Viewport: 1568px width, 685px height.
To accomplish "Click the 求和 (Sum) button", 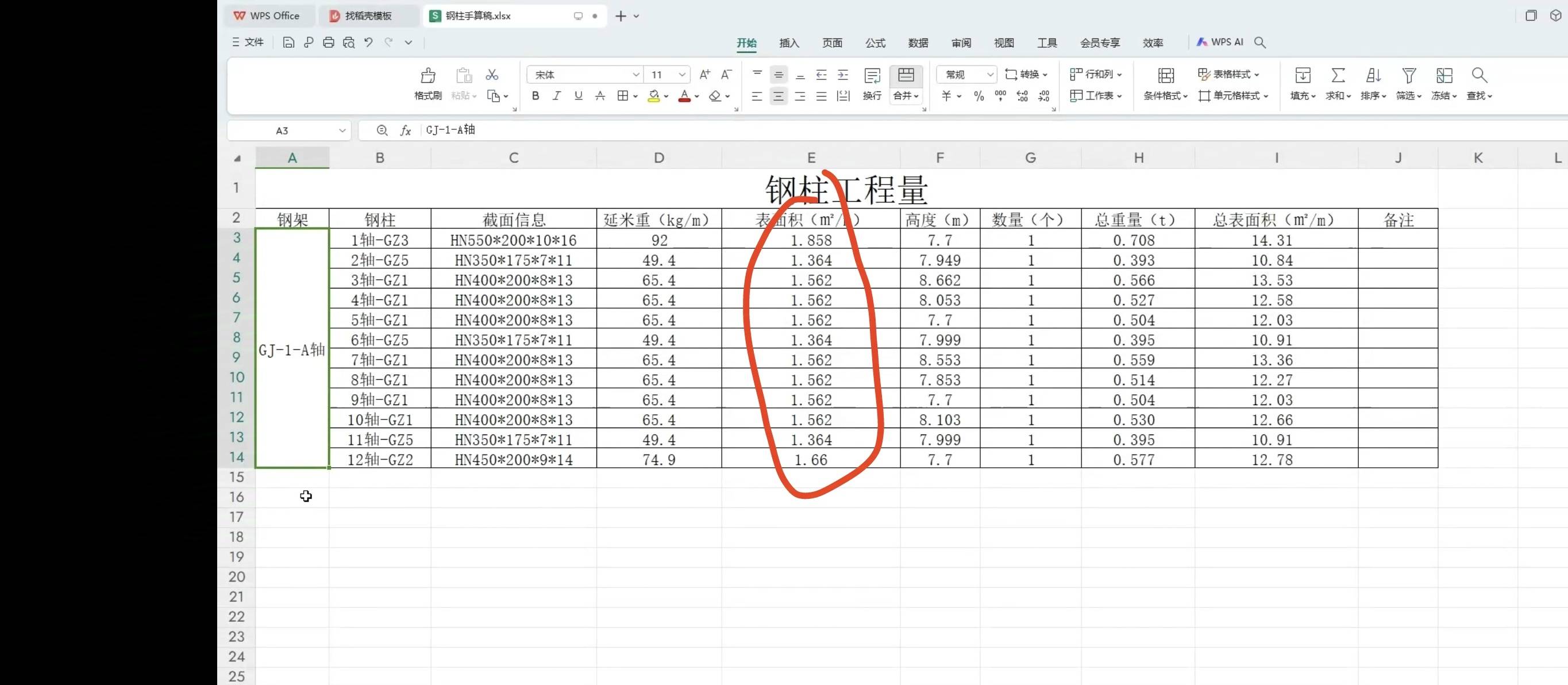I will coord(1338,83).
